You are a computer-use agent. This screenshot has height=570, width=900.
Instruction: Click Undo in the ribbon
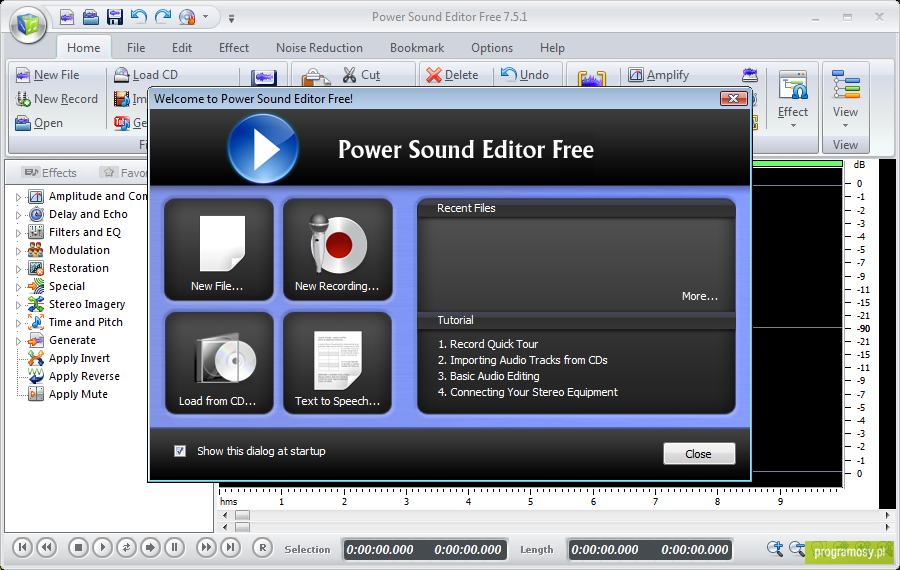525,75
